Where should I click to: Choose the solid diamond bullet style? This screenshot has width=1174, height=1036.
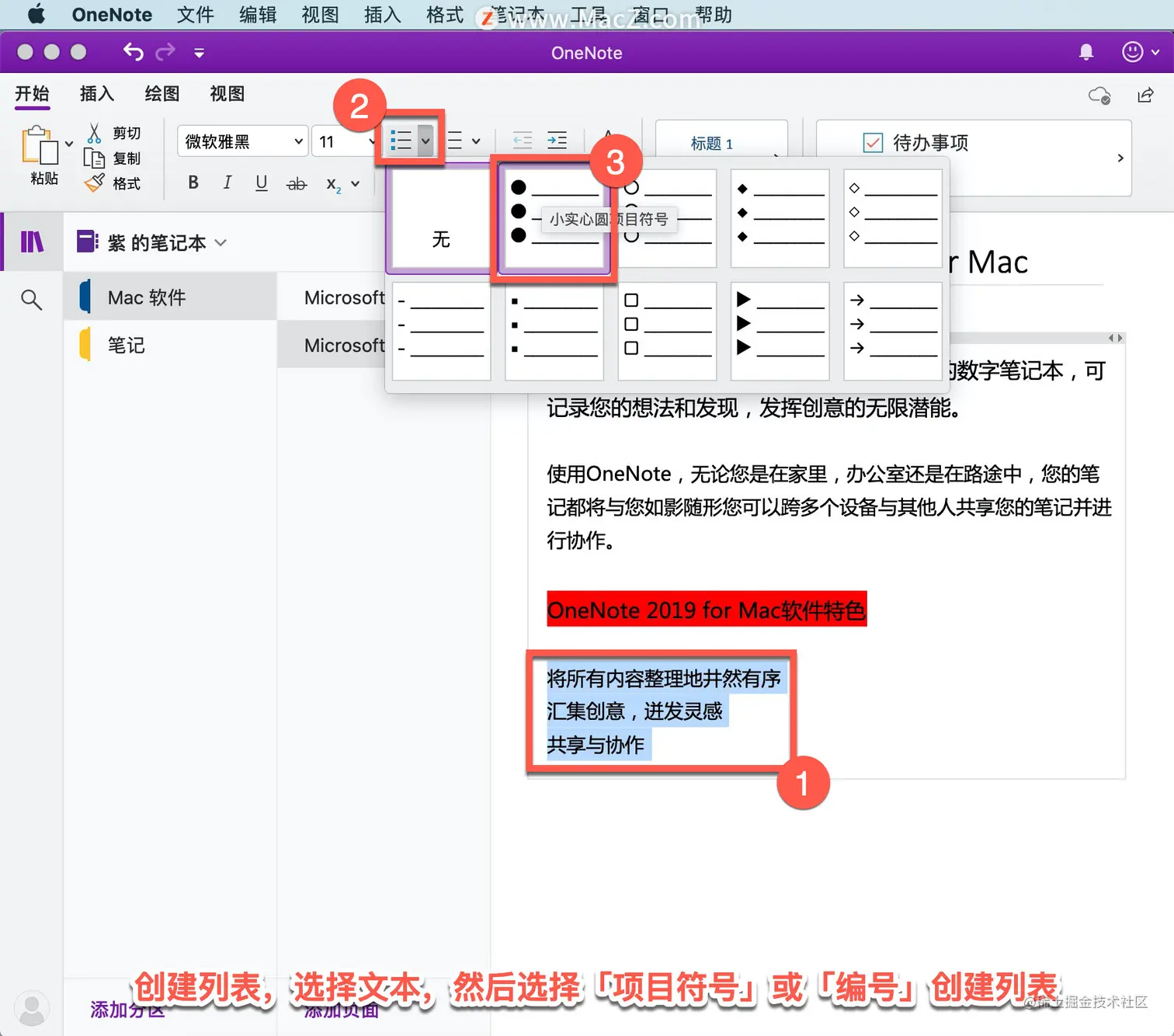click(780, 219)
